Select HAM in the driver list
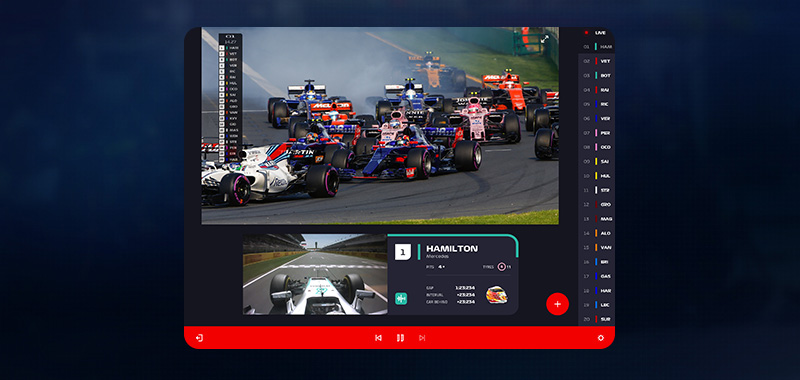 click(x=596, y=46)
